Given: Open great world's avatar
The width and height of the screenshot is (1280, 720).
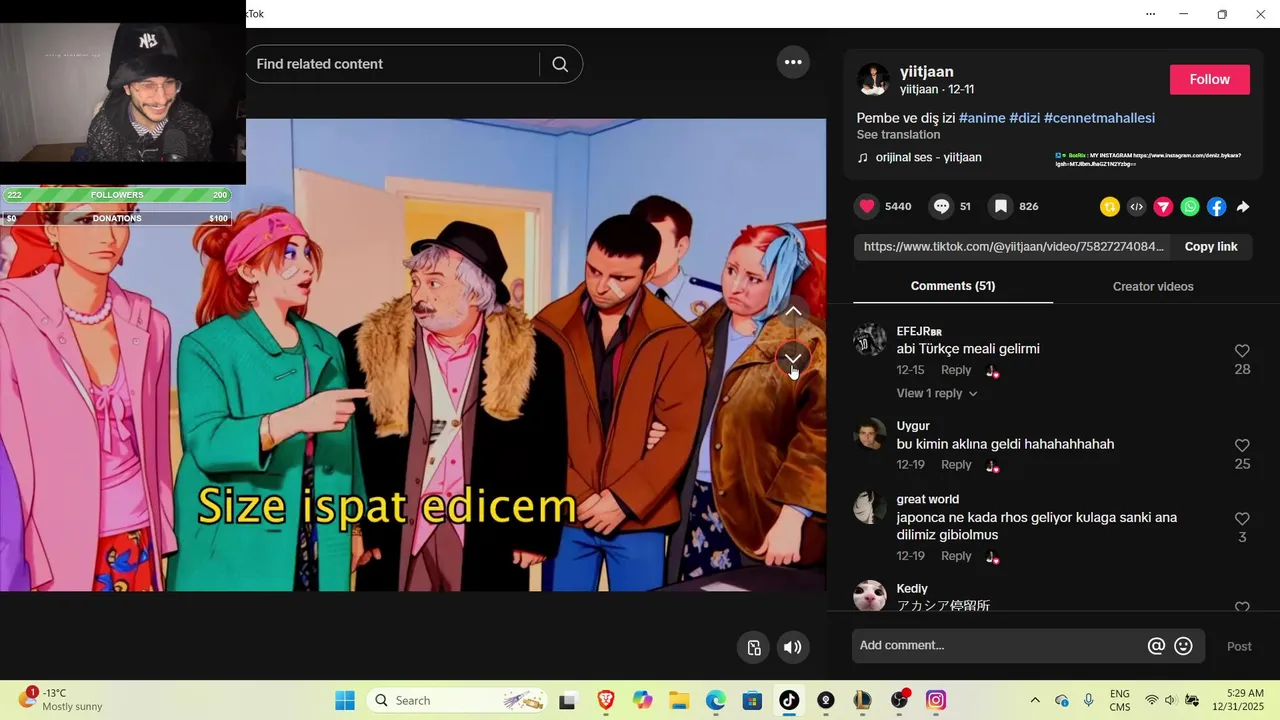Looking at the screenshot, I should (870, 508).
